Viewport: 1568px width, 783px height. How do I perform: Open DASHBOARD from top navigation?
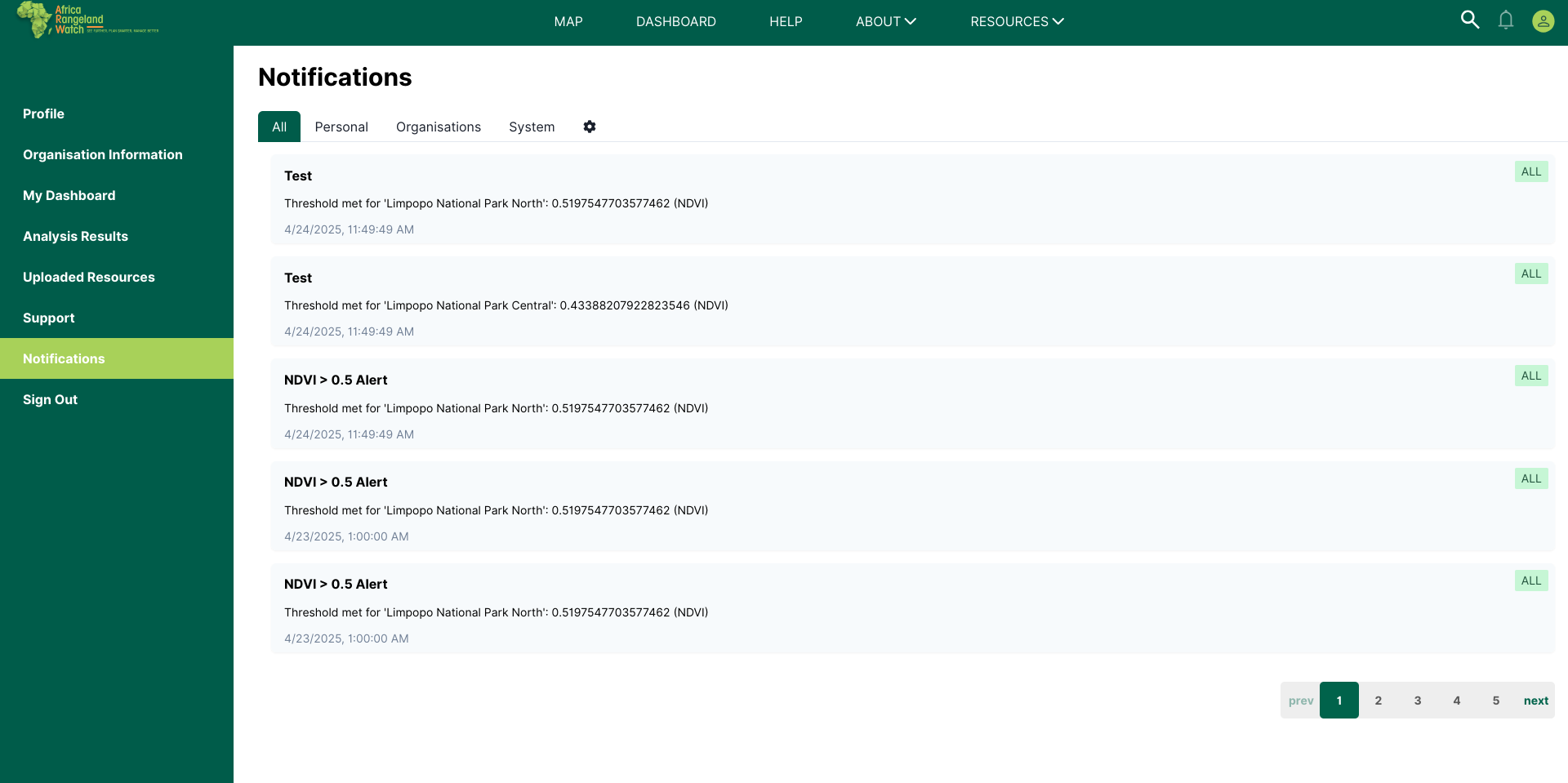tap(676, 21)
